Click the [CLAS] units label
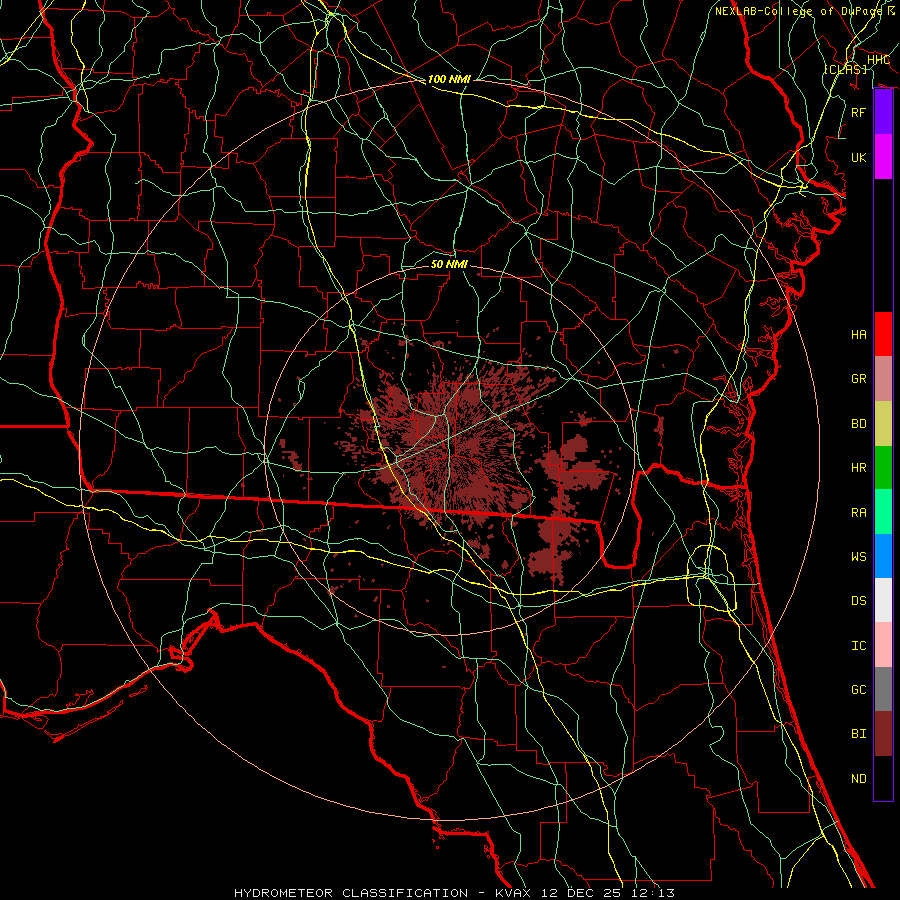 tap(845, 69)
